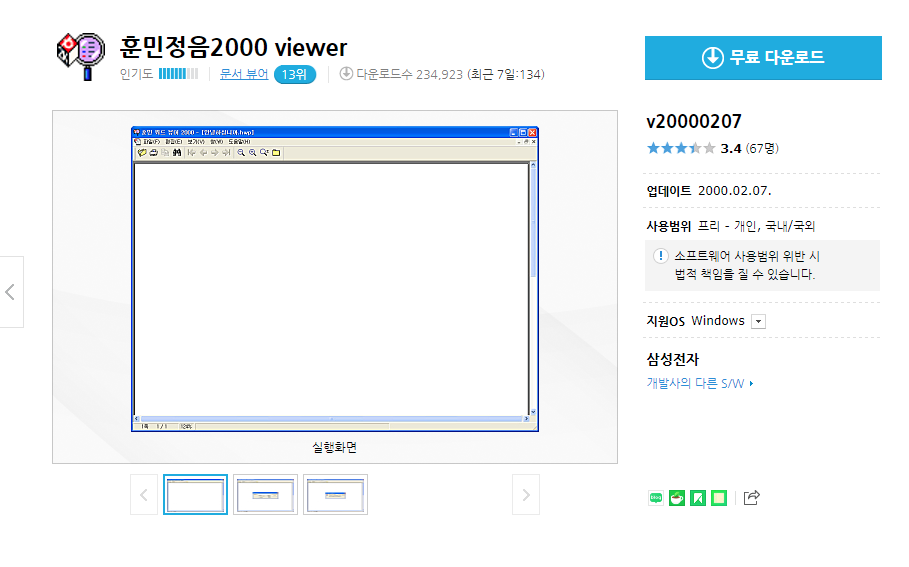Click the 인기도 popularity bar

178,74
